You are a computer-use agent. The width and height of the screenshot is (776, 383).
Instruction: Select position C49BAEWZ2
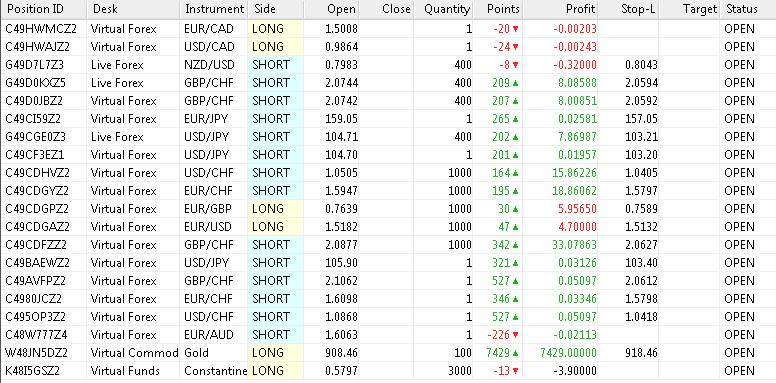(38, 263)
